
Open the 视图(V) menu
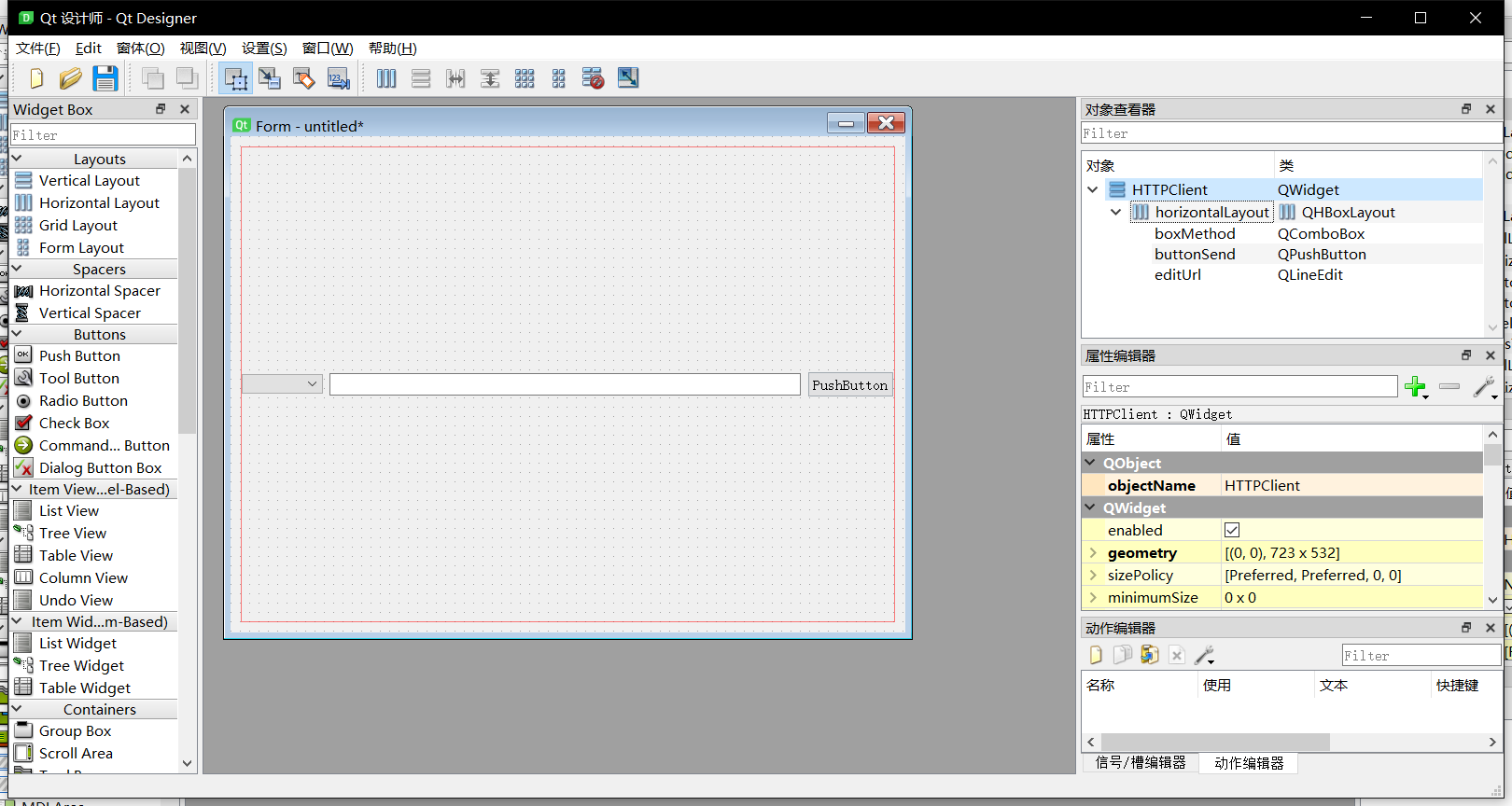point(203,49)
